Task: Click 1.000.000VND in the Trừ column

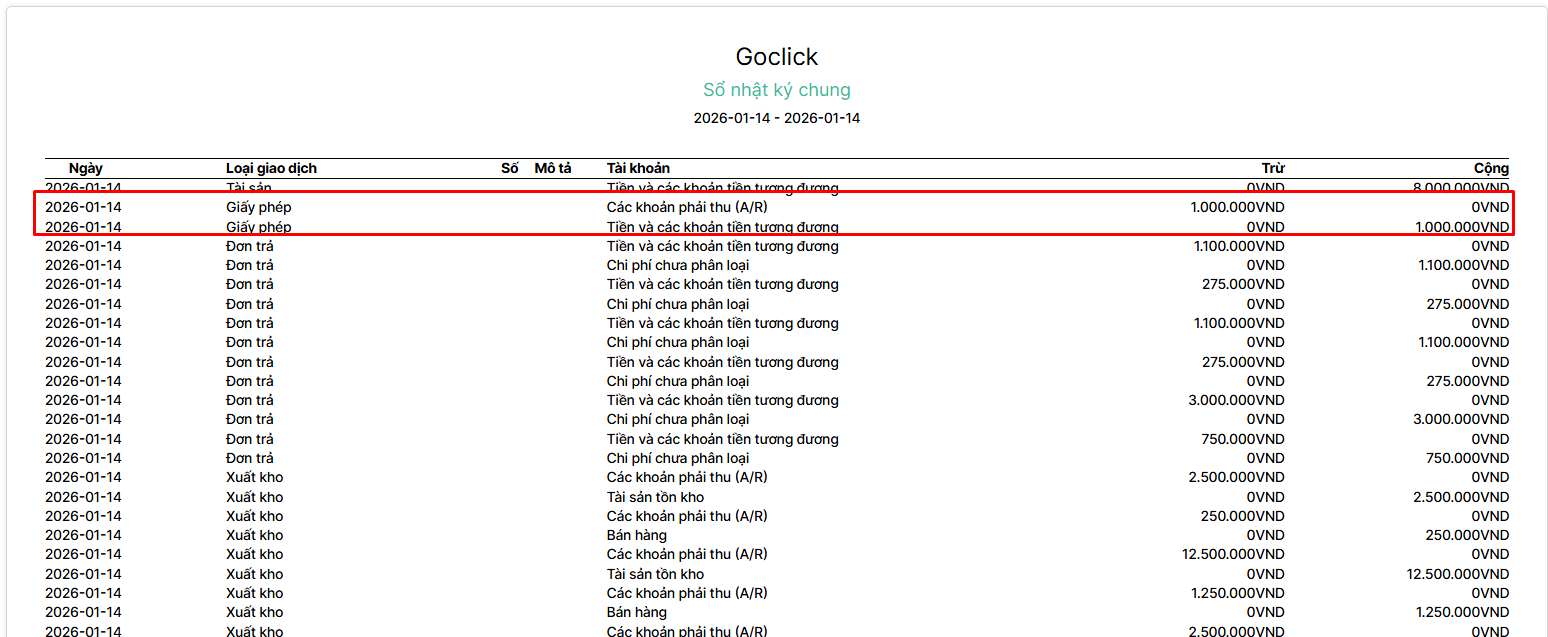Action: (x=1237, y=207)
